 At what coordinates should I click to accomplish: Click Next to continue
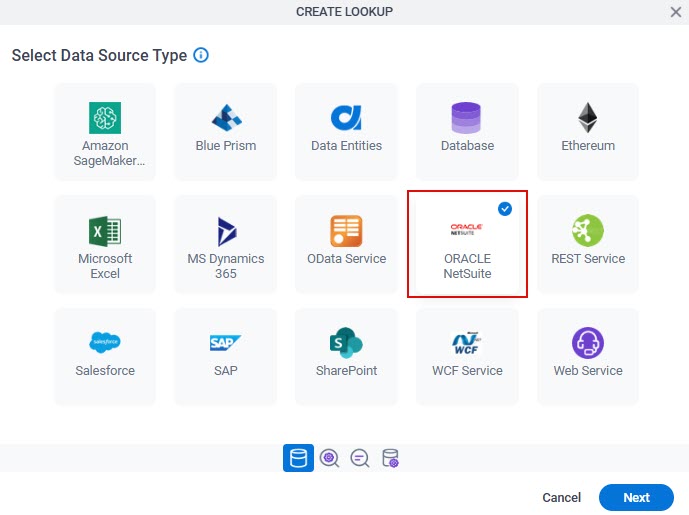pyautogui.click(x=636, y=497)
